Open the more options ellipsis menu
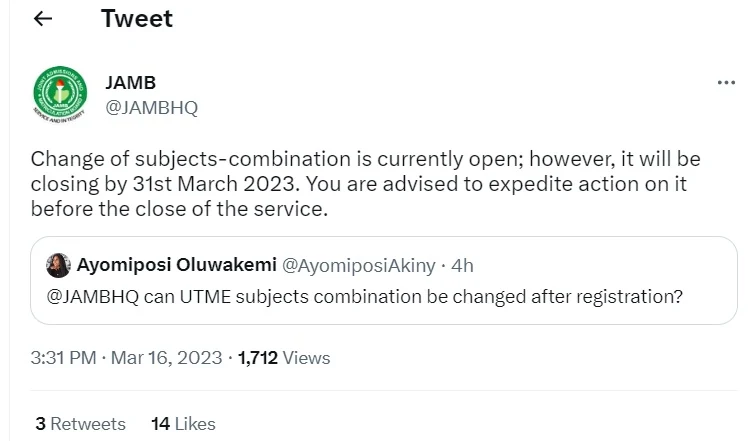This screenshot has height=441, width=752. tap(726, 83)
